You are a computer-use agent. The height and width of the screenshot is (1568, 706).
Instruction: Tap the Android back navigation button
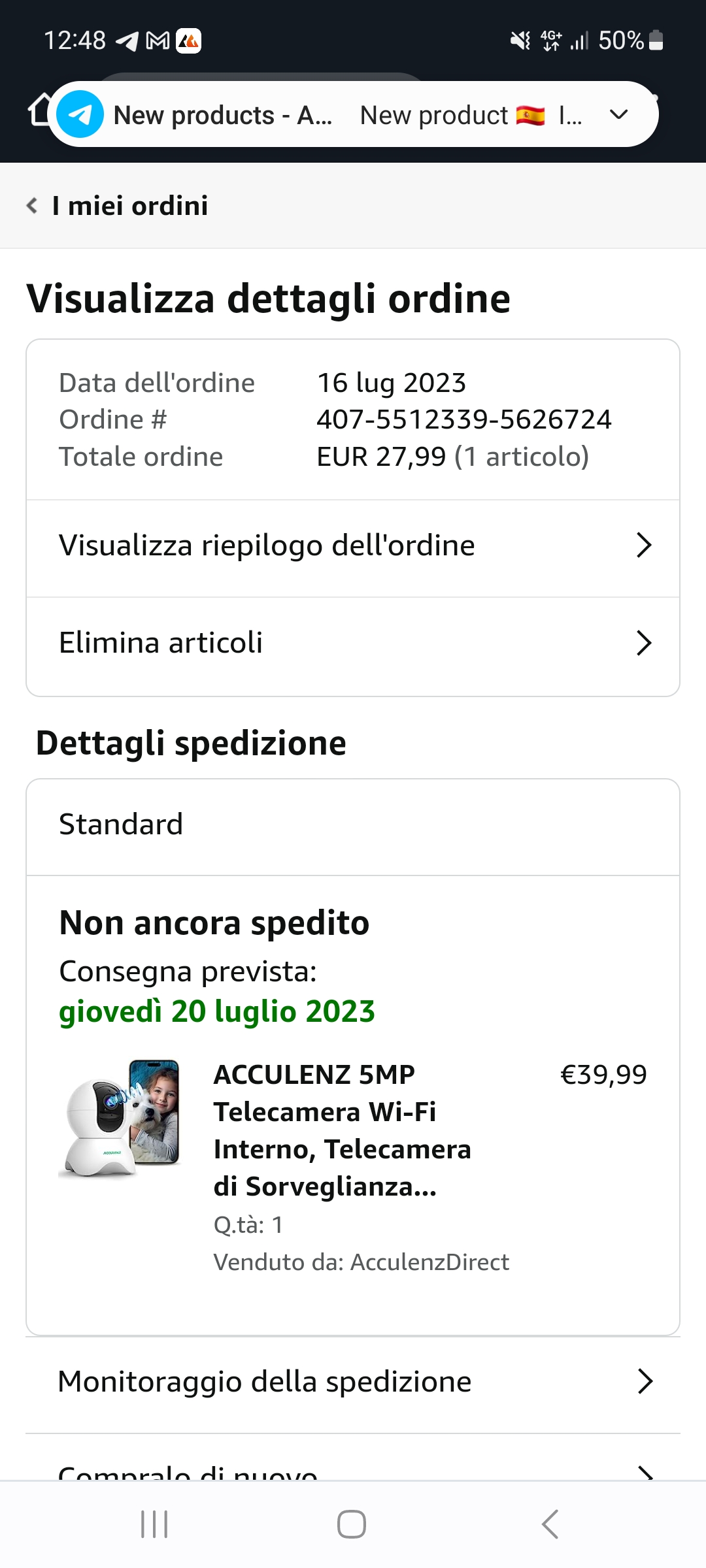pos(550,1524)
